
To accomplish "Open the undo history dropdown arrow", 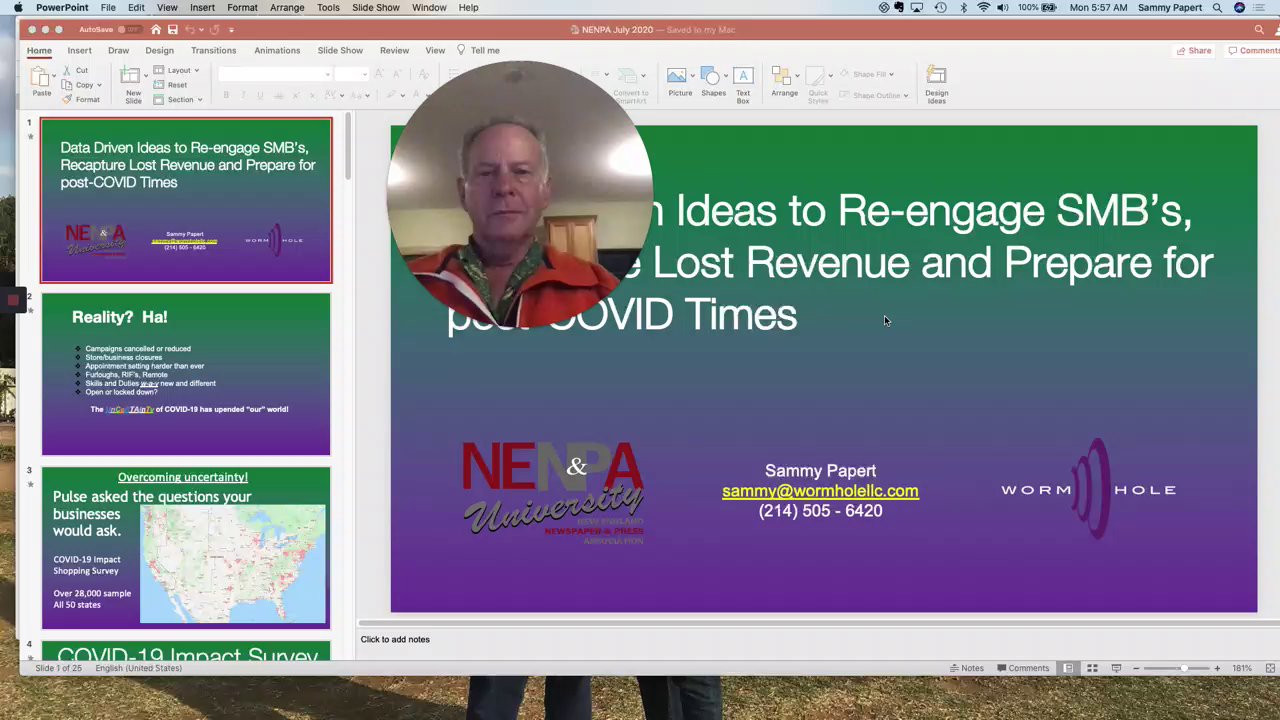I will click(x=199, y=30).
